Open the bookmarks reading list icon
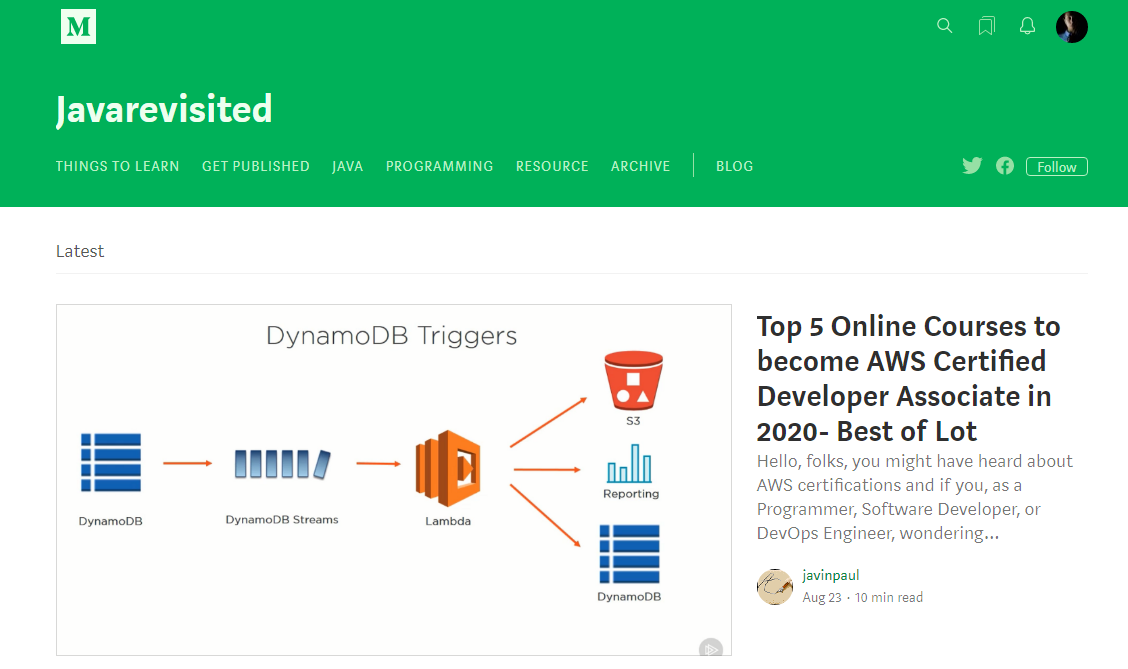 (x=986, y=26)
